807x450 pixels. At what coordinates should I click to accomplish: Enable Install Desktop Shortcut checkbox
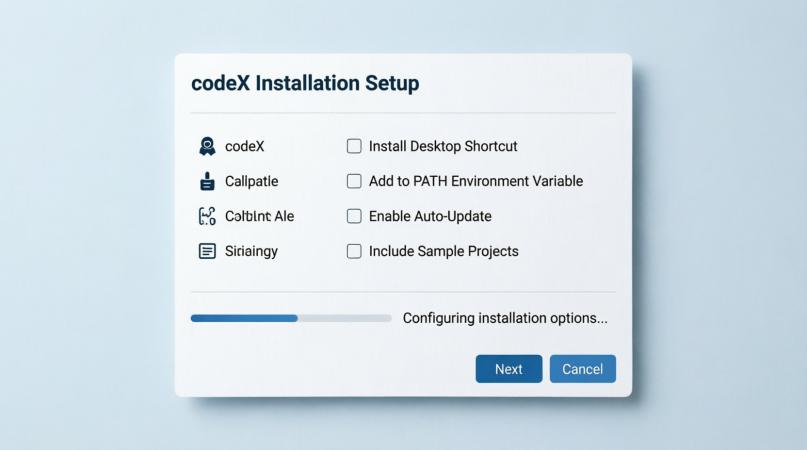[354, 146]
